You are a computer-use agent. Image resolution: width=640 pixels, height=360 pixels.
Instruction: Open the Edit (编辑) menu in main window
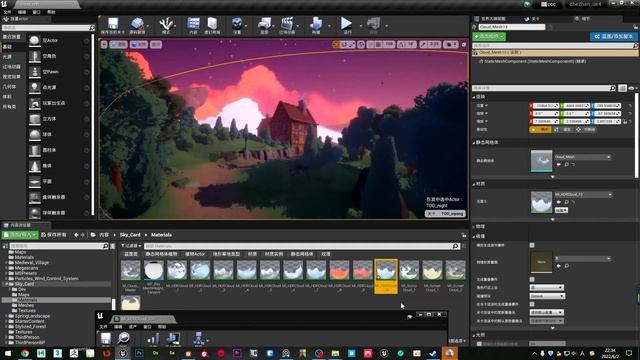[22, 12]
